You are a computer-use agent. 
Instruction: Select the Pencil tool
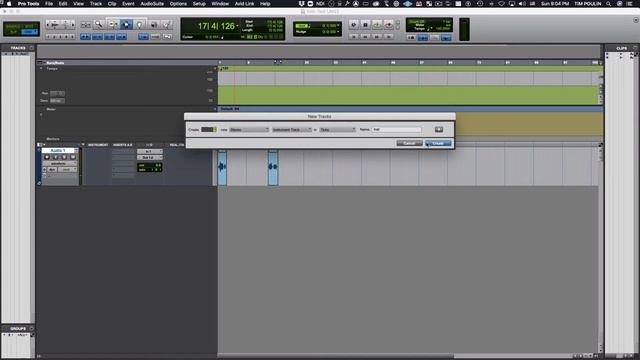167,25
